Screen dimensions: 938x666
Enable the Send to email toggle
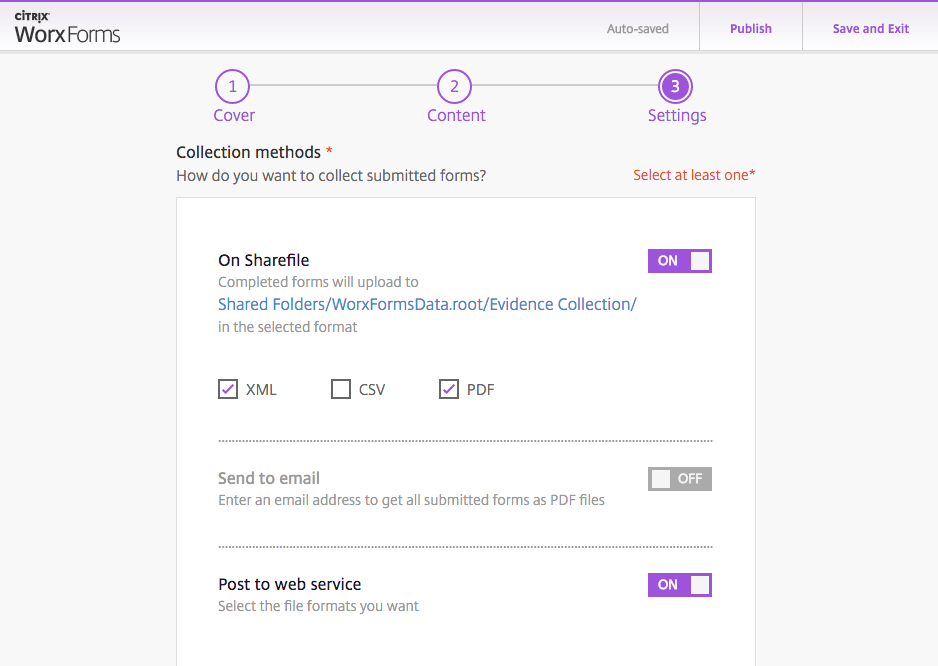[x=679, y=479]
